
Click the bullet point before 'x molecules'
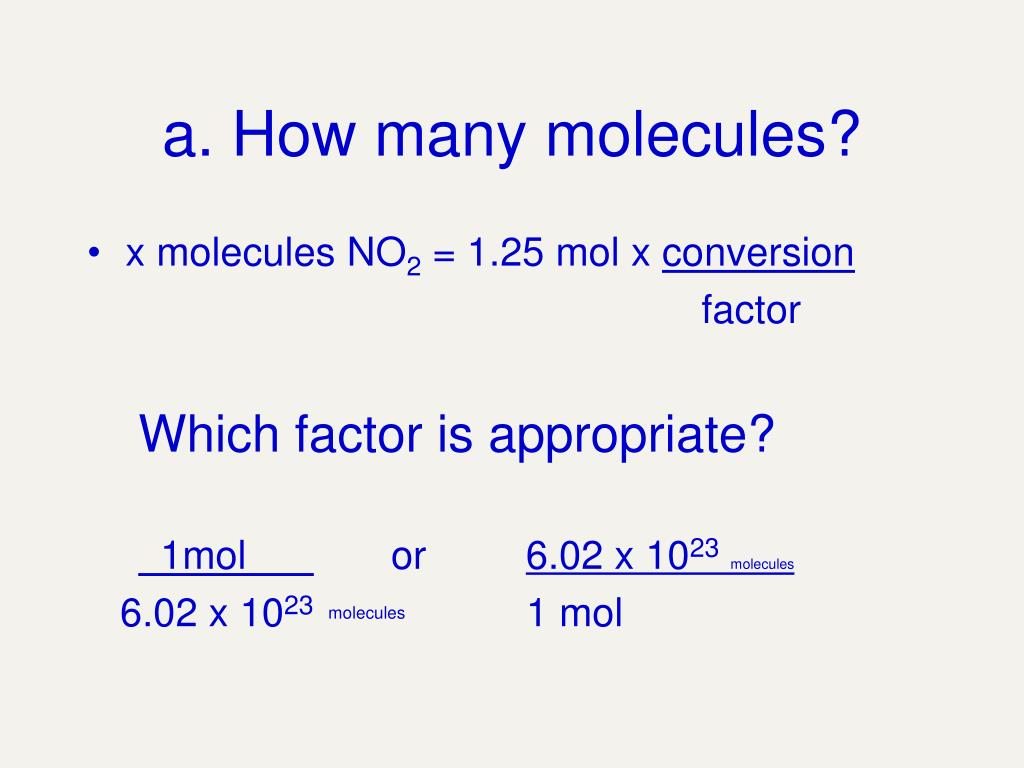click(x=94, y=253)
